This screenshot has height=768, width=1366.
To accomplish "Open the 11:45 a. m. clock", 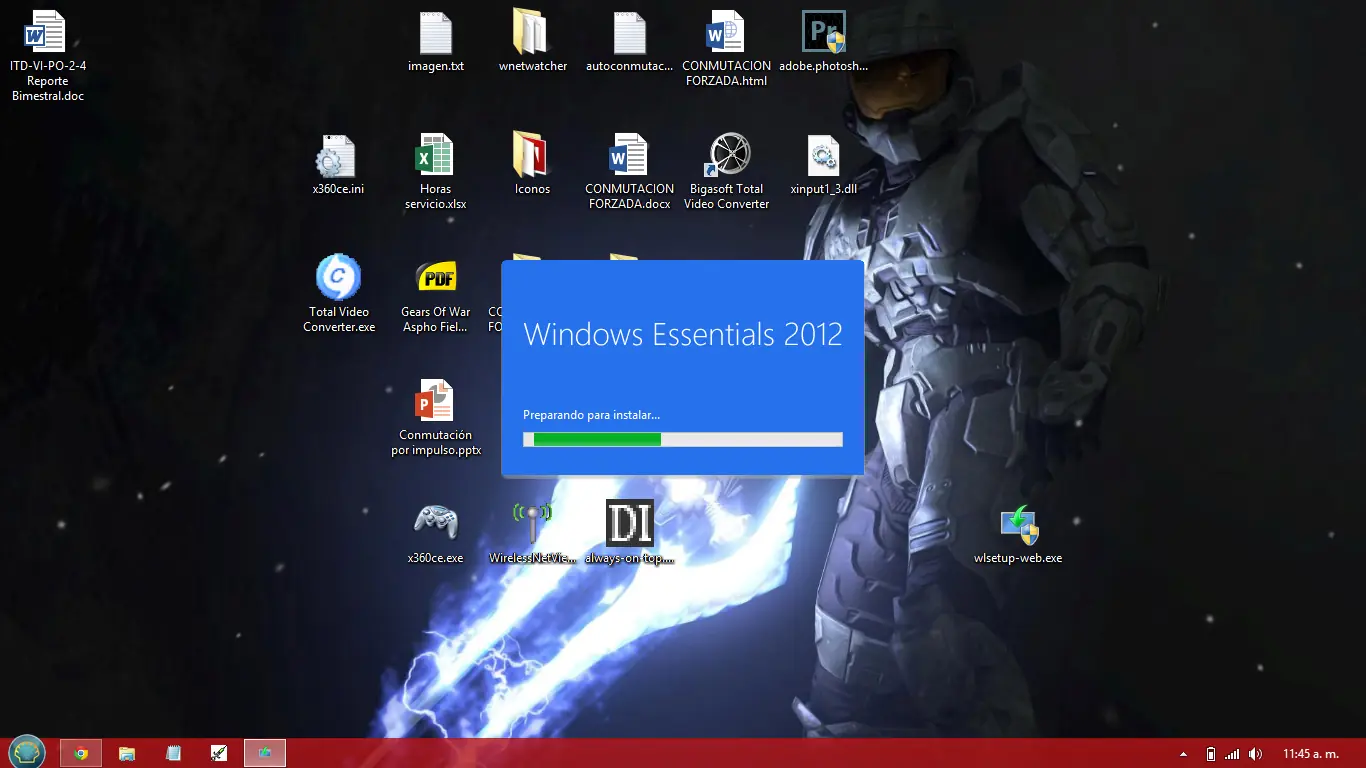I will [1310, 754].
